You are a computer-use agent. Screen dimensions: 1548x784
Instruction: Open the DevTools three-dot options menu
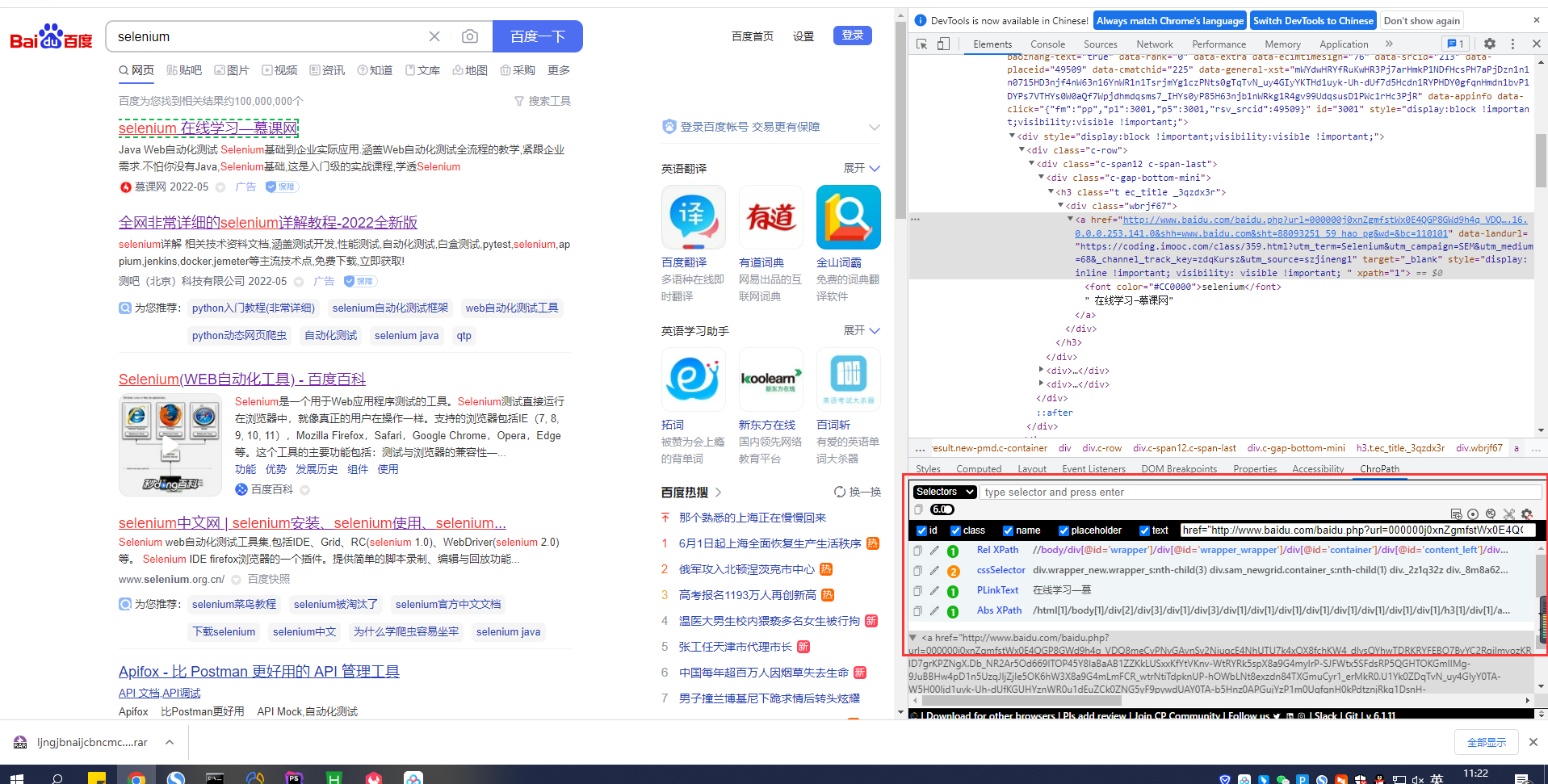point(1513,44)
